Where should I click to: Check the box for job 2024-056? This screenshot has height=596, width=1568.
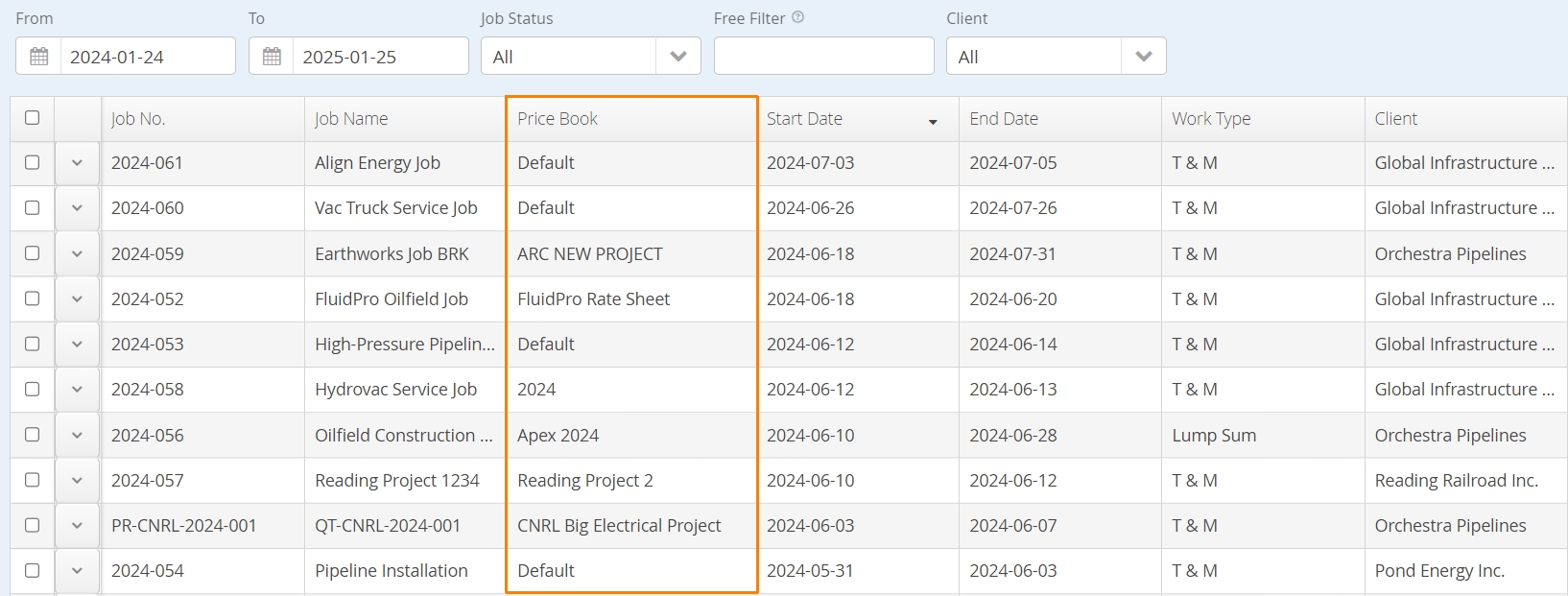coord(33,435)
